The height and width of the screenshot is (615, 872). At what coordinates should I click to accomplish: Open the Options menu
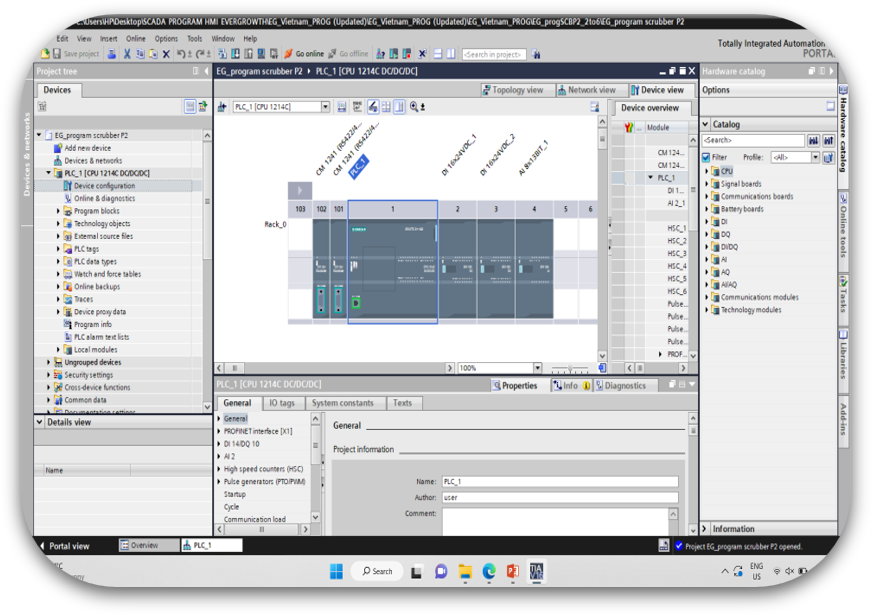166,38
